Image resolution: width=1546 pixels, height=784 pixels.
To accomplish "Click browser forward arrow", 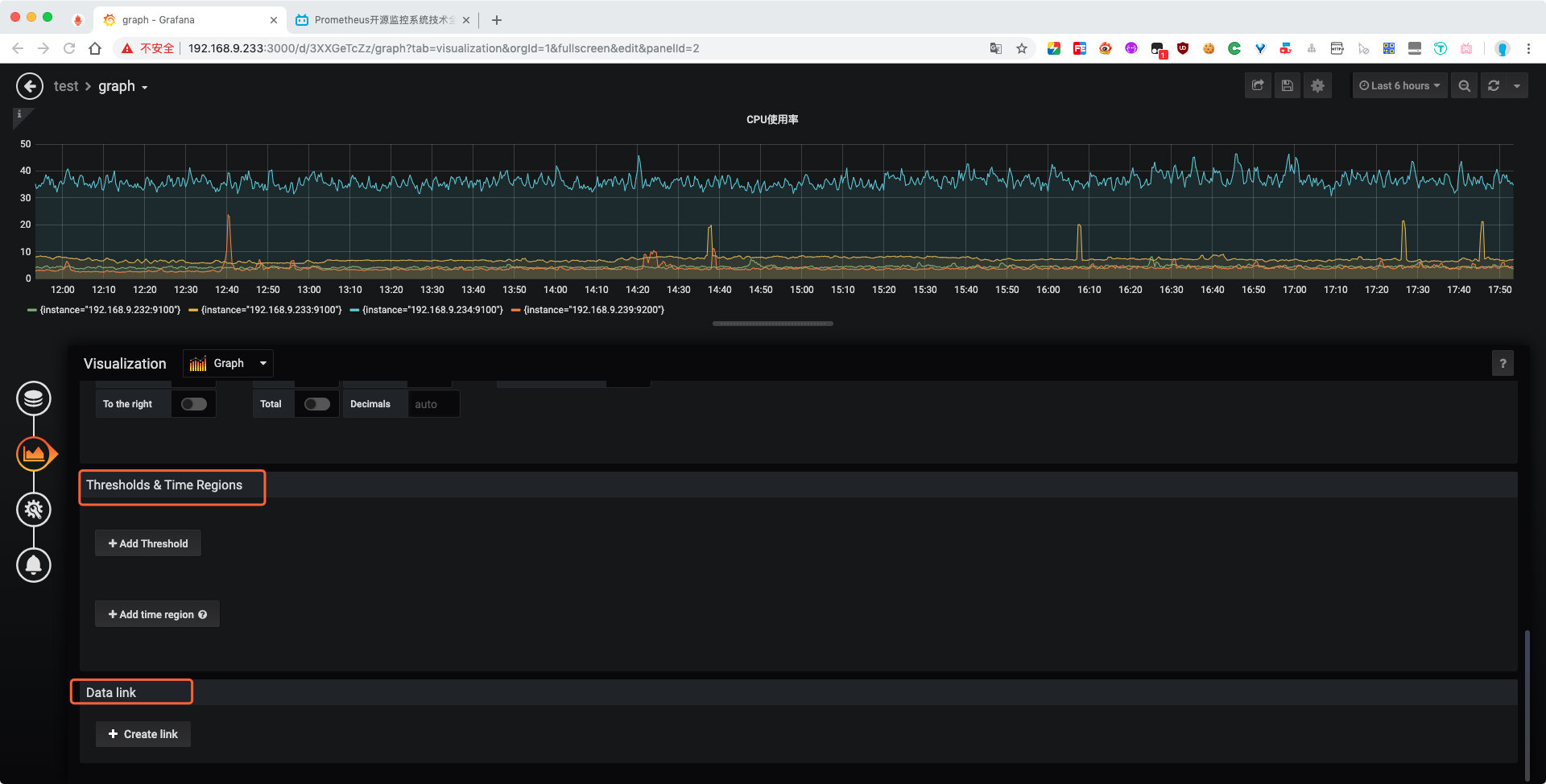I will (43, 48).
